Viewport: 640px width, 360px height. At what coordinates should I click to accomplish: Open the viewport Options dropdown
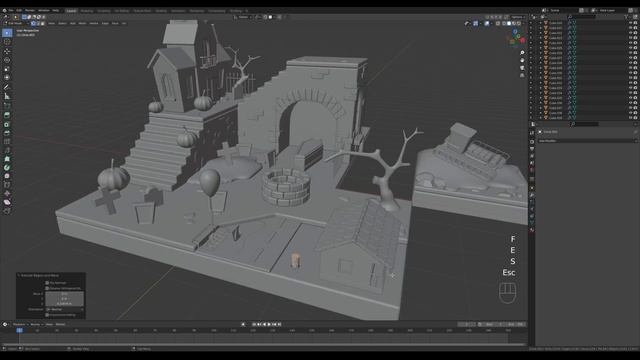pos(518,17)
